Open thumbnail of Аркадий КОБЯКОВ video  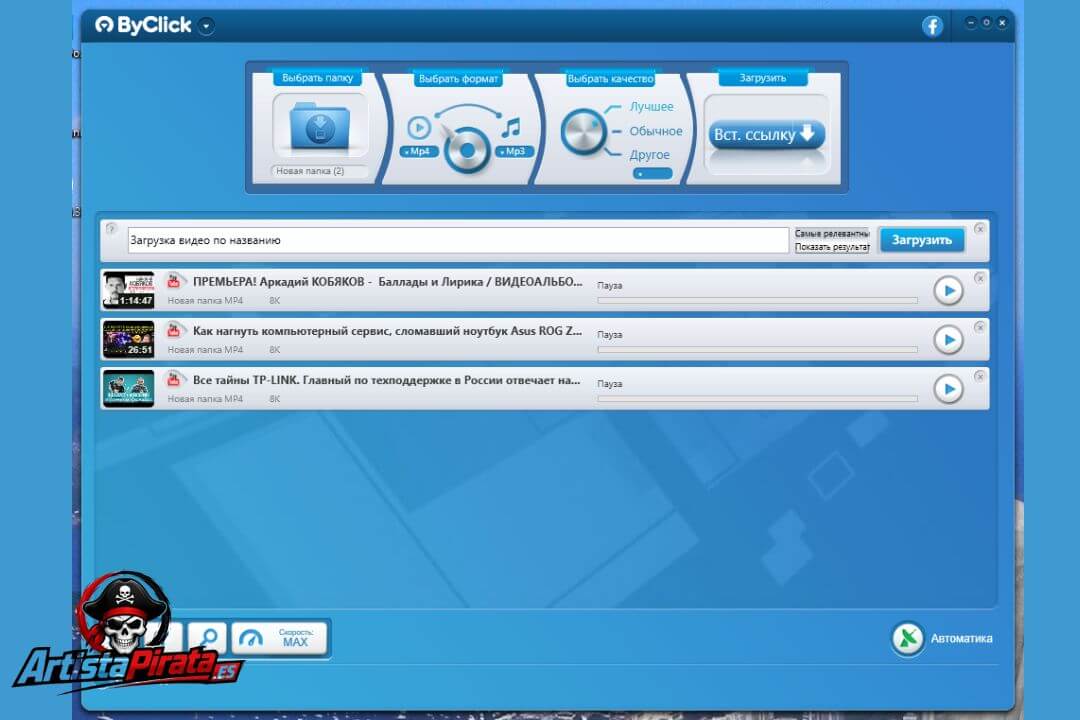tap(129, 290)
